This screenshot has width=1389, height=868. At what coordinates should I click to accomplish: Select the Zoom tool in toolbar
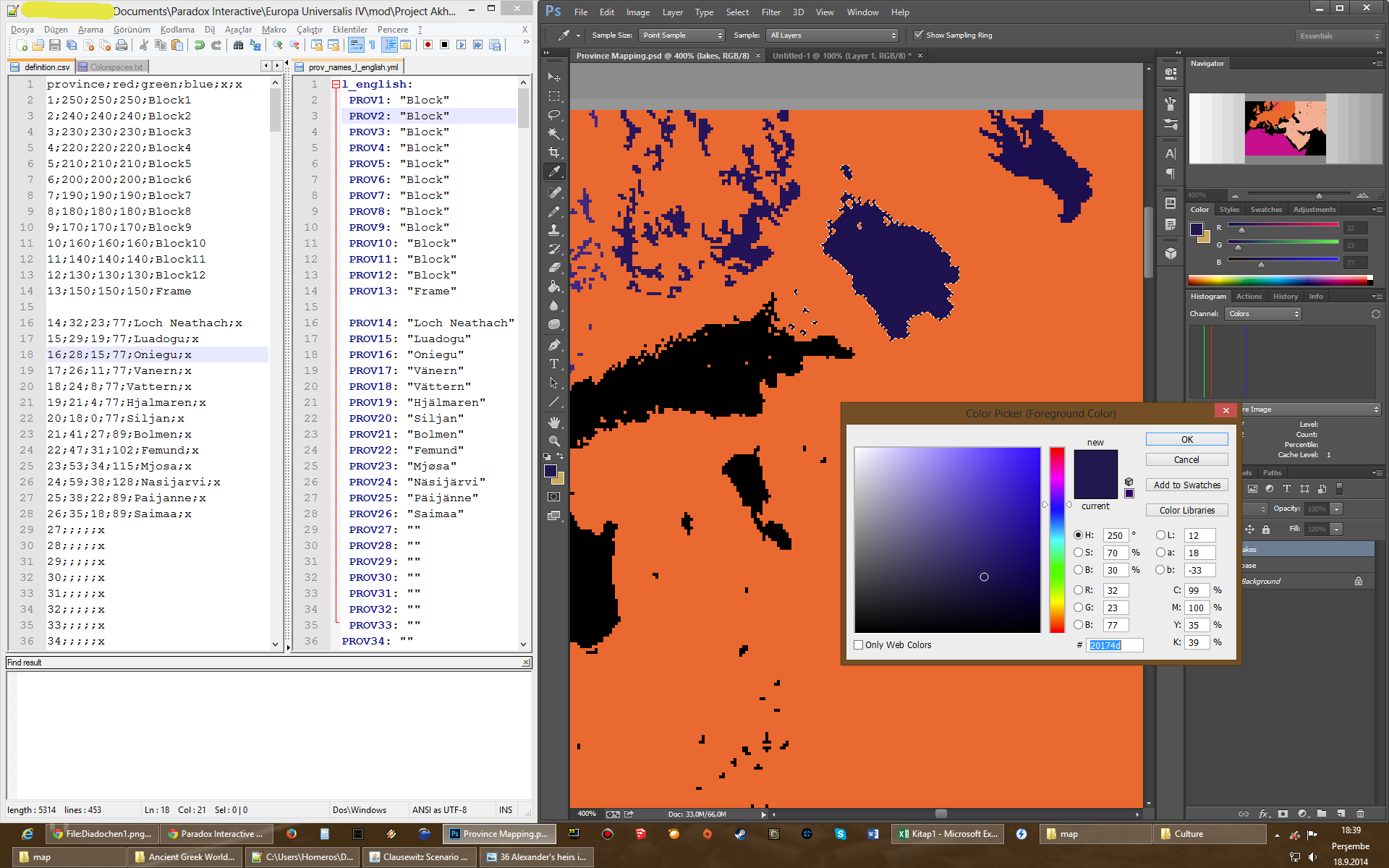point(554,441)
